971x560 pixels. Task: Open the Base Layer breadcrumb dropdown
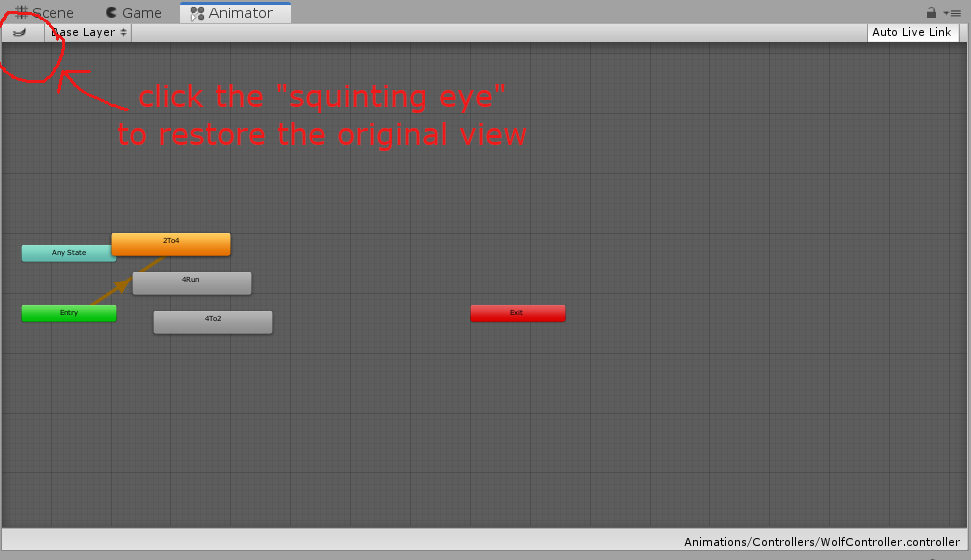click(89, 32)
